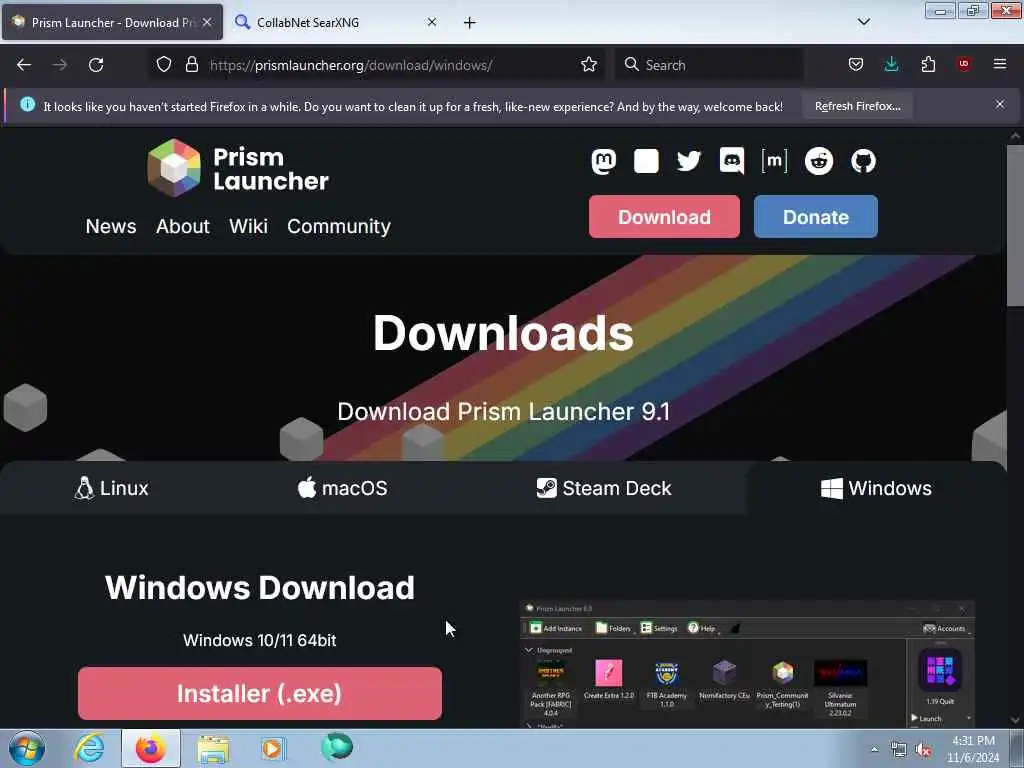This screenshot has width=1024, height=768.
Task: Open a new tab with the plus button
Action: (470, 23)
